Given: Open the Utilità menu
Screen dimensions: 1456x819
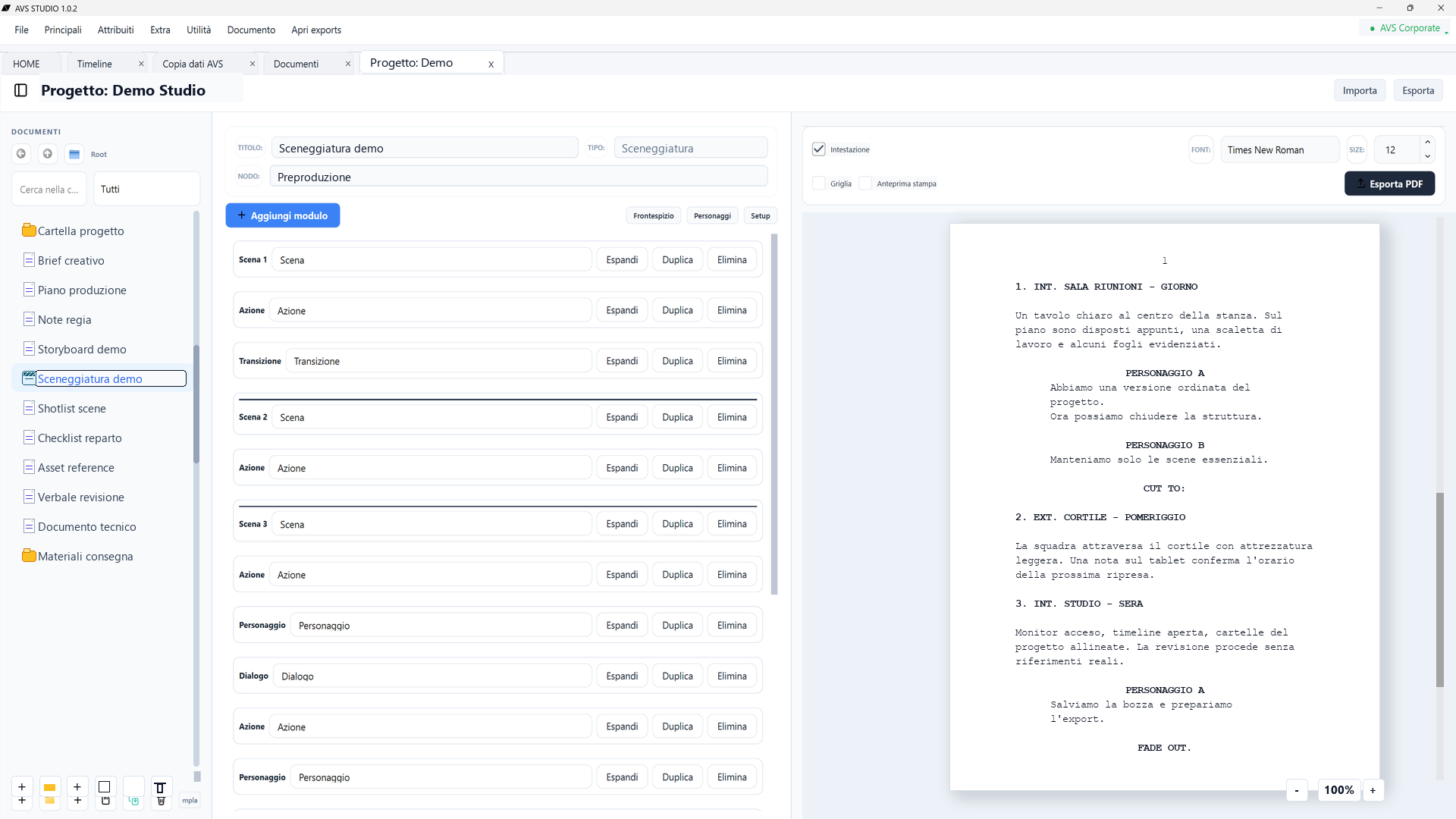Looking at the screenshot, I should tap(199, 30).
